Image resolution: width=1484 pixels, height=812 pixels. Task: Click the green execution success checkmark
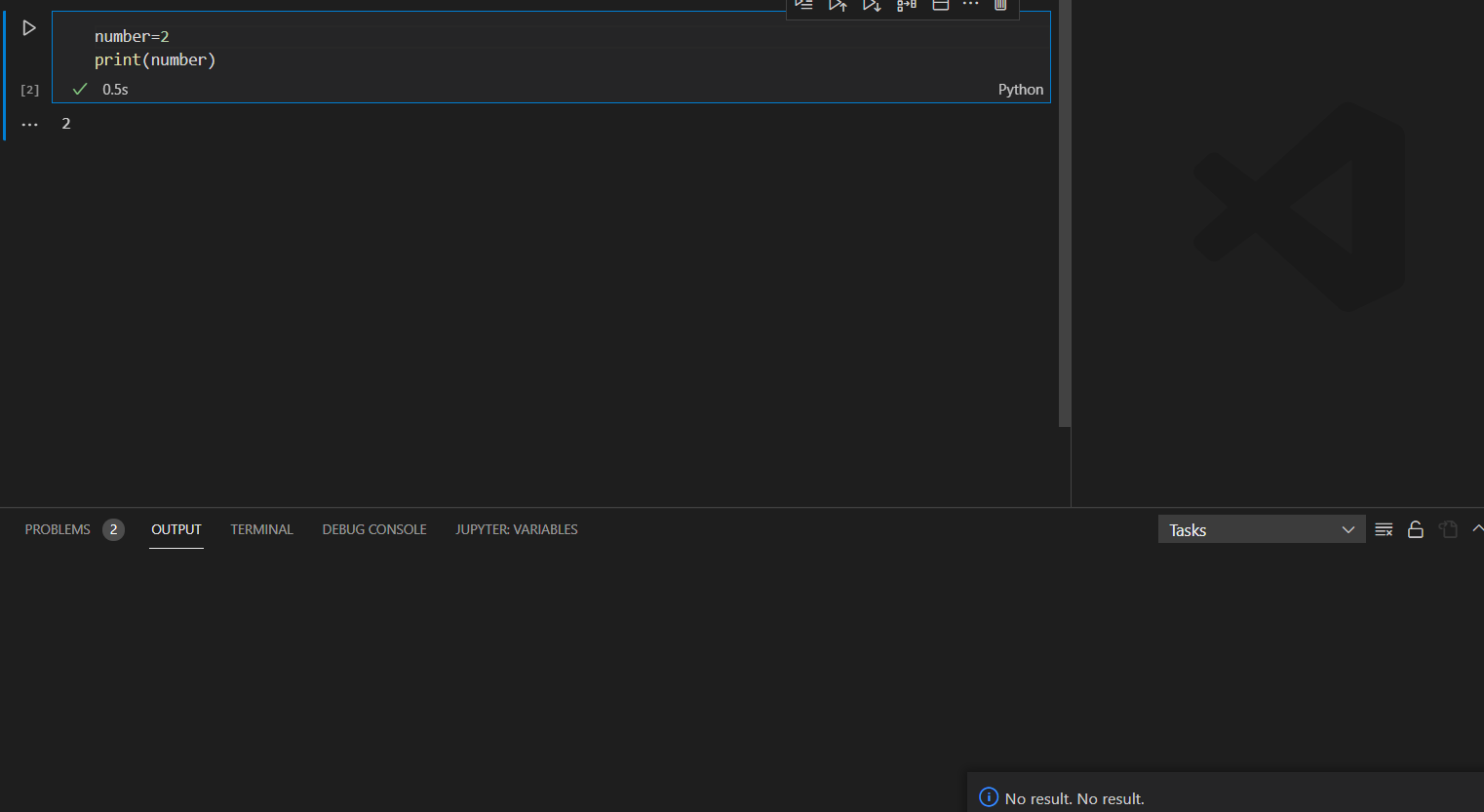coord(79,89)
